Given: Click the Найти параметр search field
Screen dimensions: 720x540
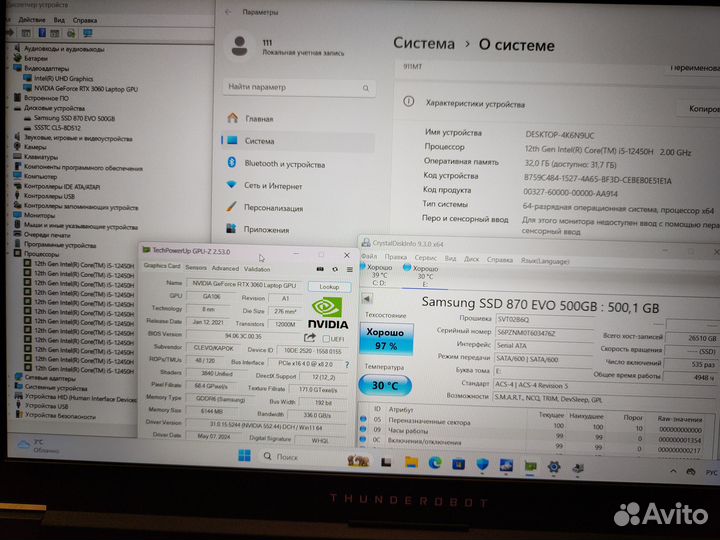Looking at the screenshot, I should tap(299, 87).
